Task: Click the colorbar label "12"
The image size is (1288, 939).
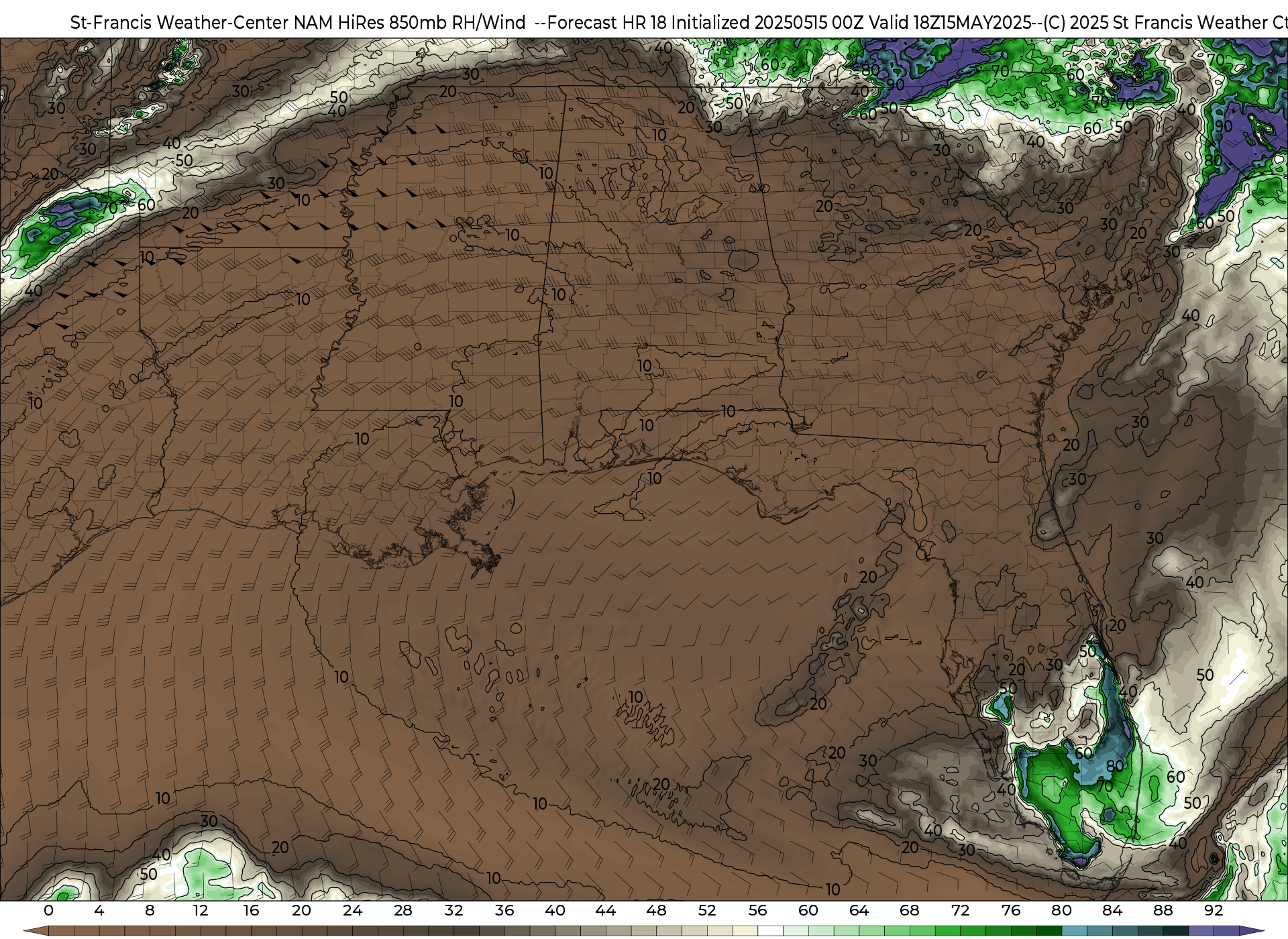Action: pos(201,910)
